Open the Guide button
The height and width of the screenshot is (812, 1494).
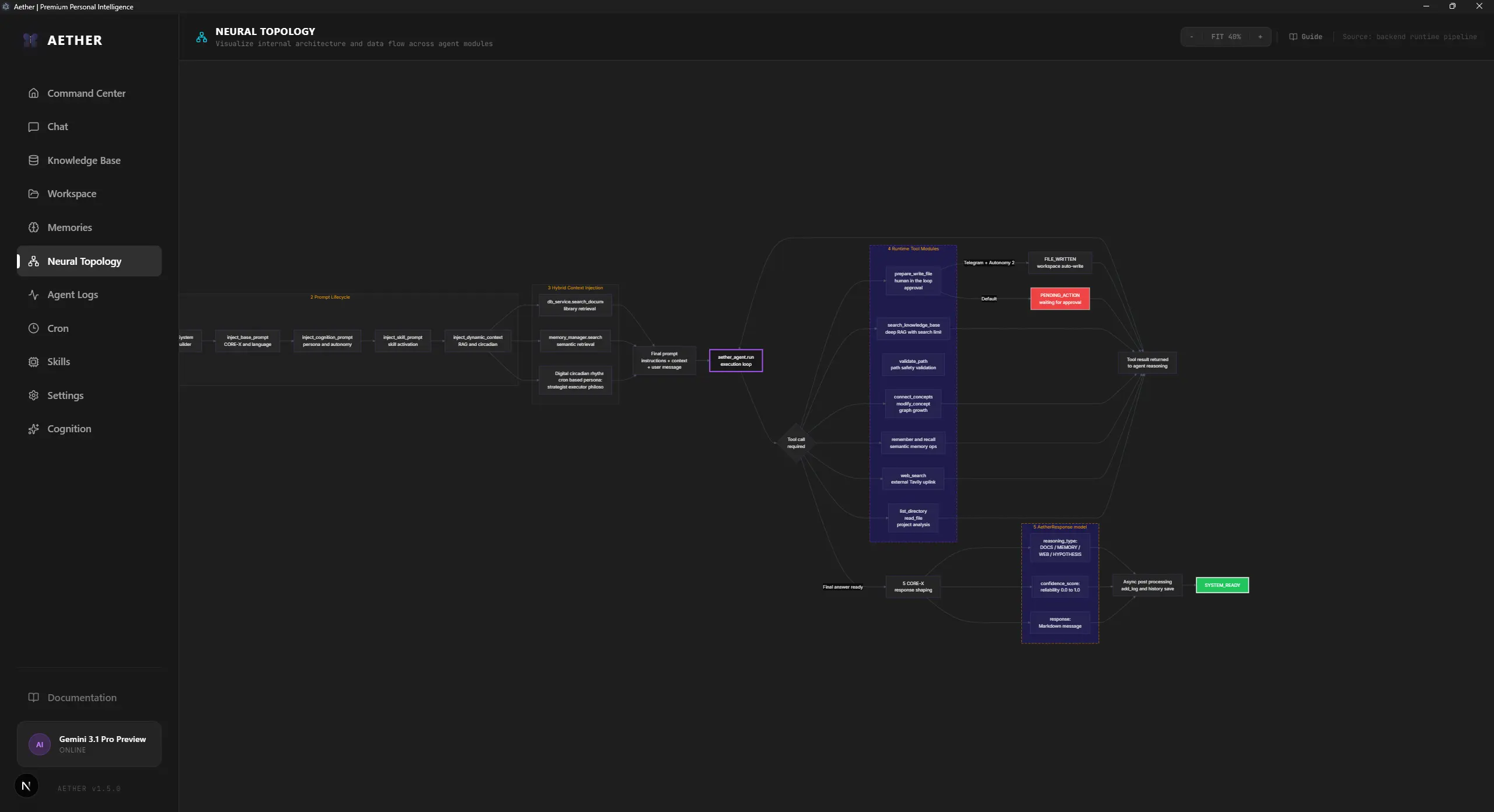pyautogui.click(x=1305, y=37)
